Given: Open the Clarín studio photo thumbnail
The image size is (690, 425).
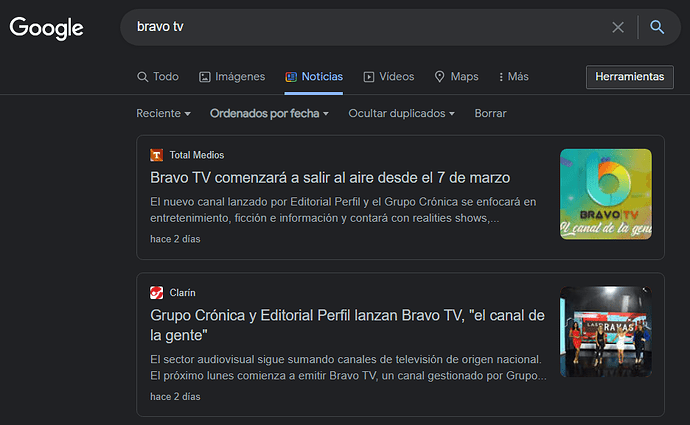Looking at the screenshot, I should click(x=606, y=332).
